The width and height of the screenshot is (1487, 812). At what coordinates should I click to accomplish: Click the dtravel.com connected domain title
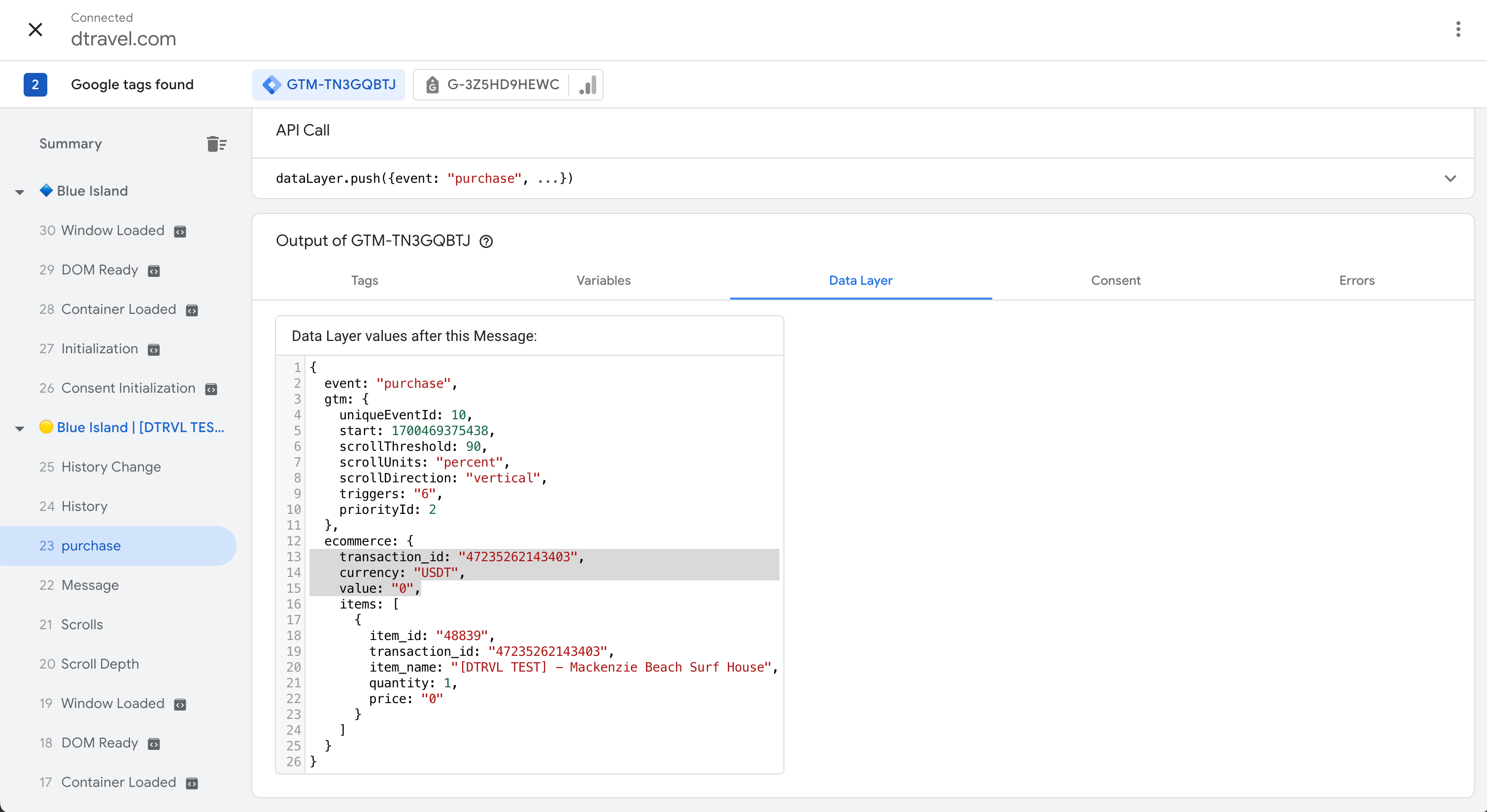[124, 38]
